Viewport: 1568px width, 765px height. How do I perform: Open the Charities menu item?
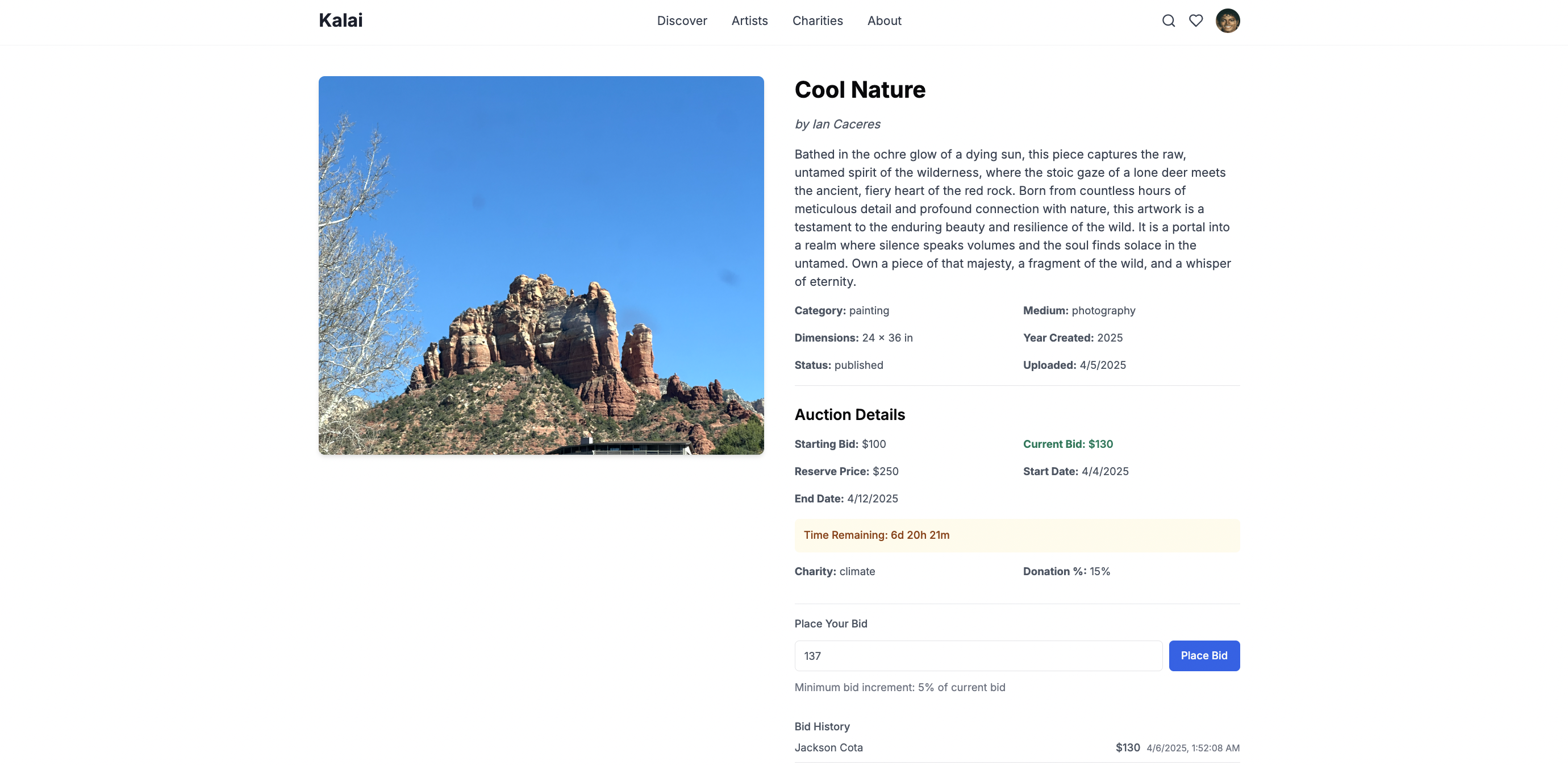[817, 20]
